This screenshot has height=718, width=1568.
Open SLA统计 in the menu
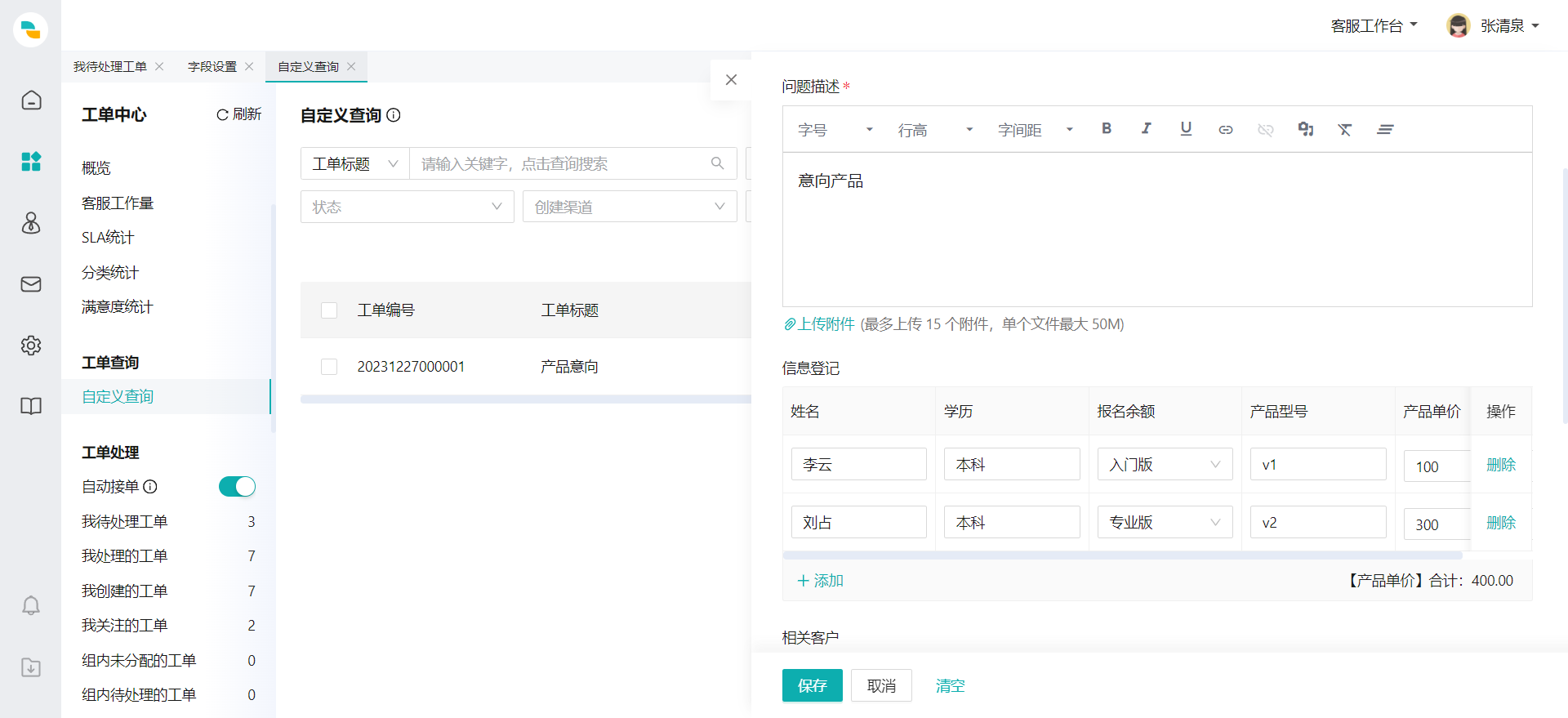pyautogui.click(x=108, y=237)
